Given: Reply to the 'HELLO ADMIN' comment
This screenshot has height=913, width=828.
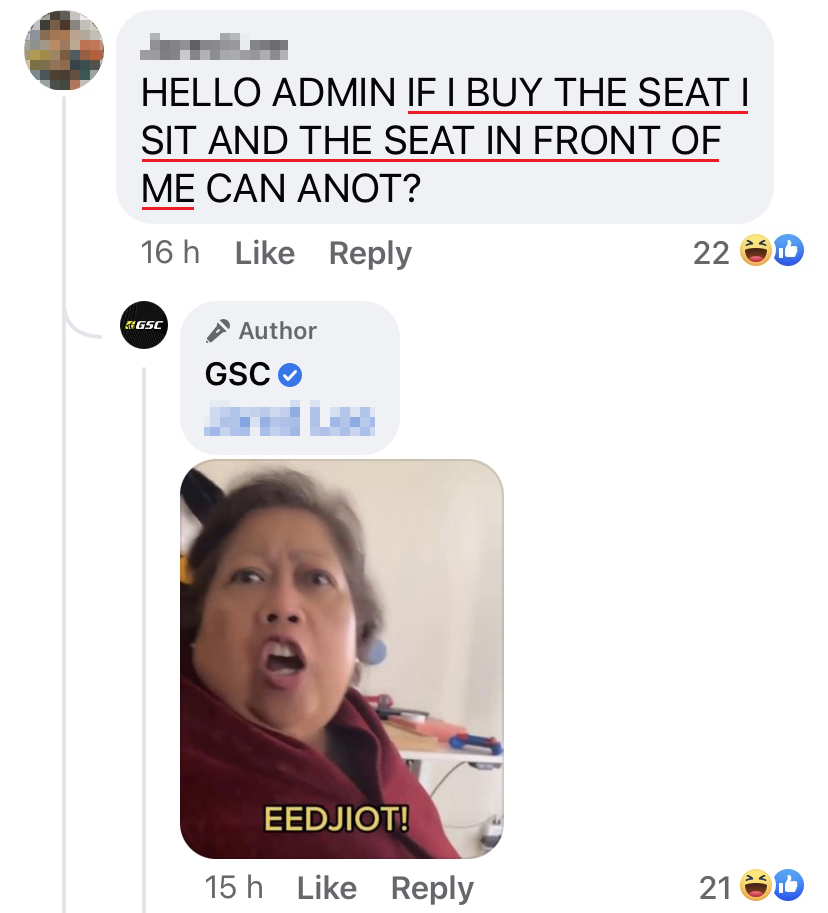Looking at the screenshot, I should click(x=370, y=254).
